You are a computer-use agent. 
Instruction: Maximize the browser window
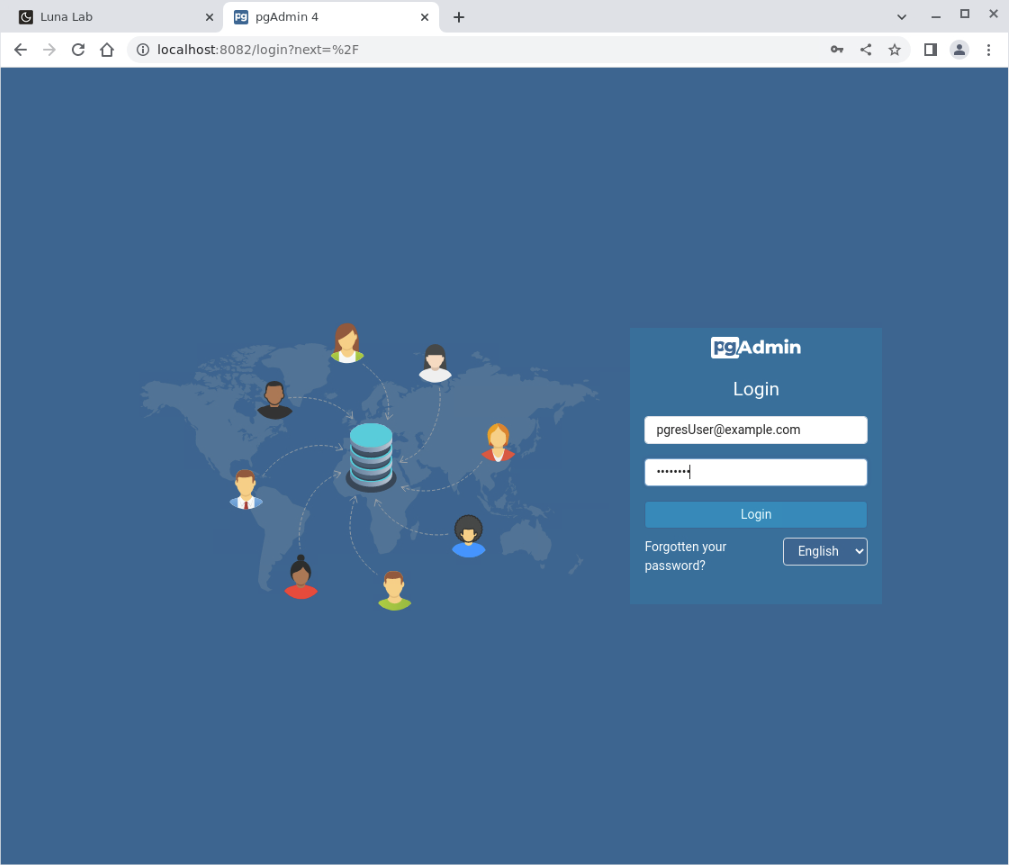coord(965,14)
